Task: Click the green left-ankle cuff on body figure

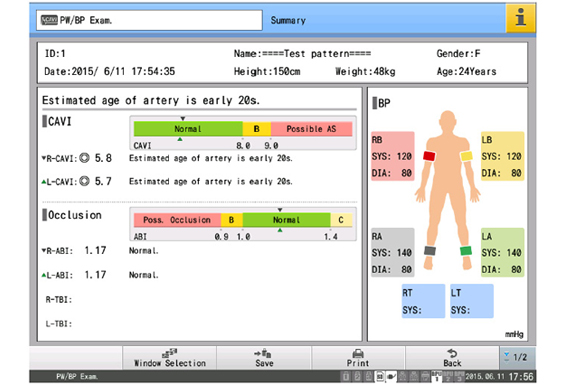Action: (466, 251)
